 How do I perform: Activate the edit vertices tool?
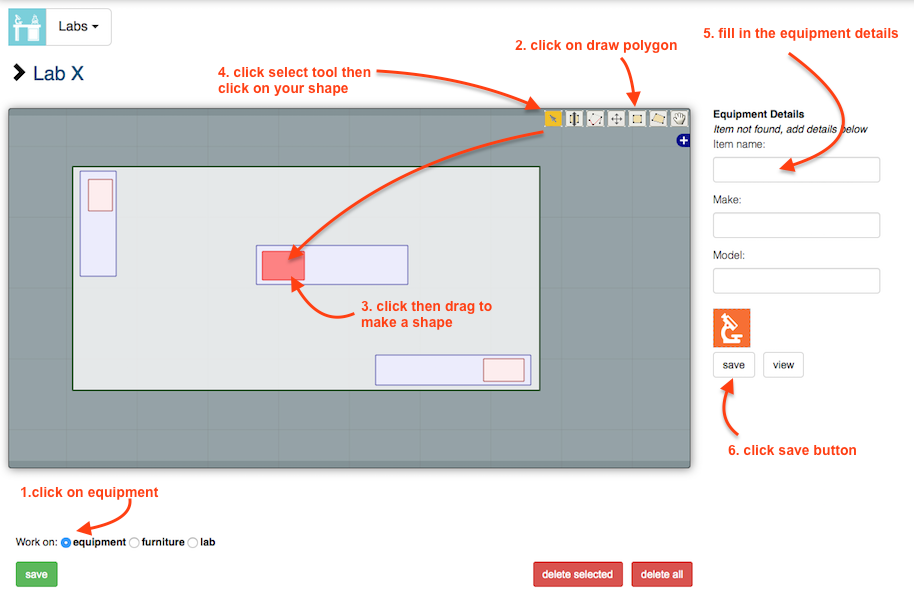pyautogui.click(x=595, y=118)
